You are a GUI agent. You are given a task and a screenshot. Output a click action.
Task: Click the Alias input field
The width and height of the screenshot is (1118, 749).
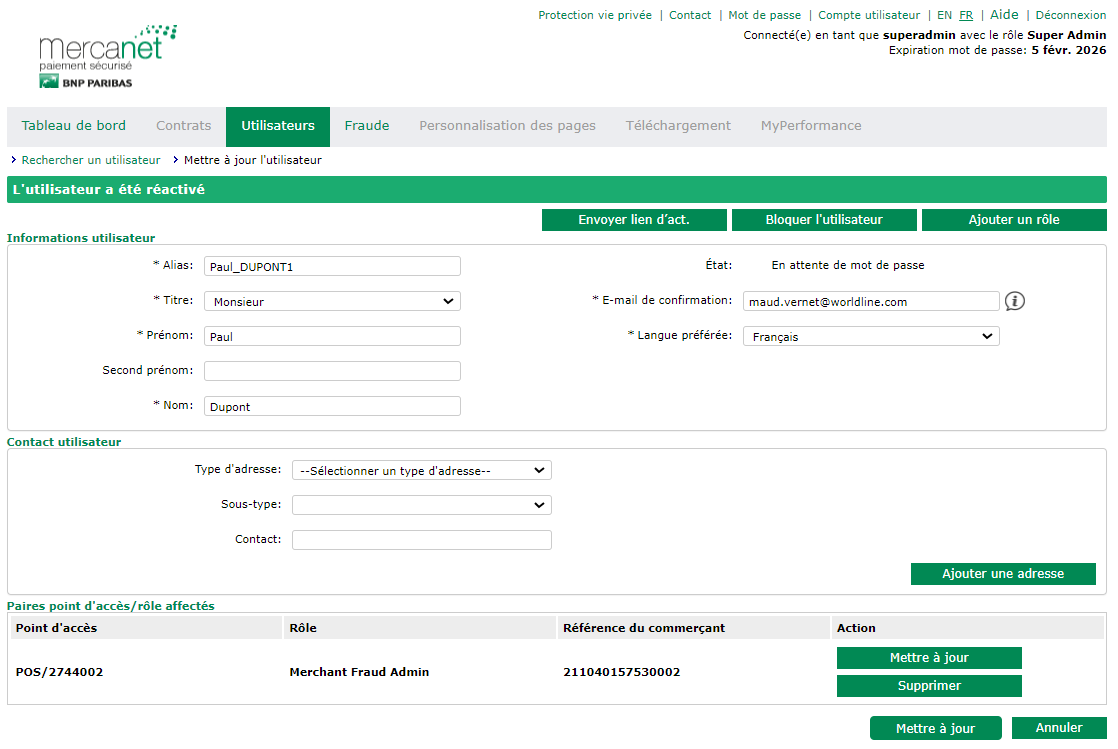[332, 266]
